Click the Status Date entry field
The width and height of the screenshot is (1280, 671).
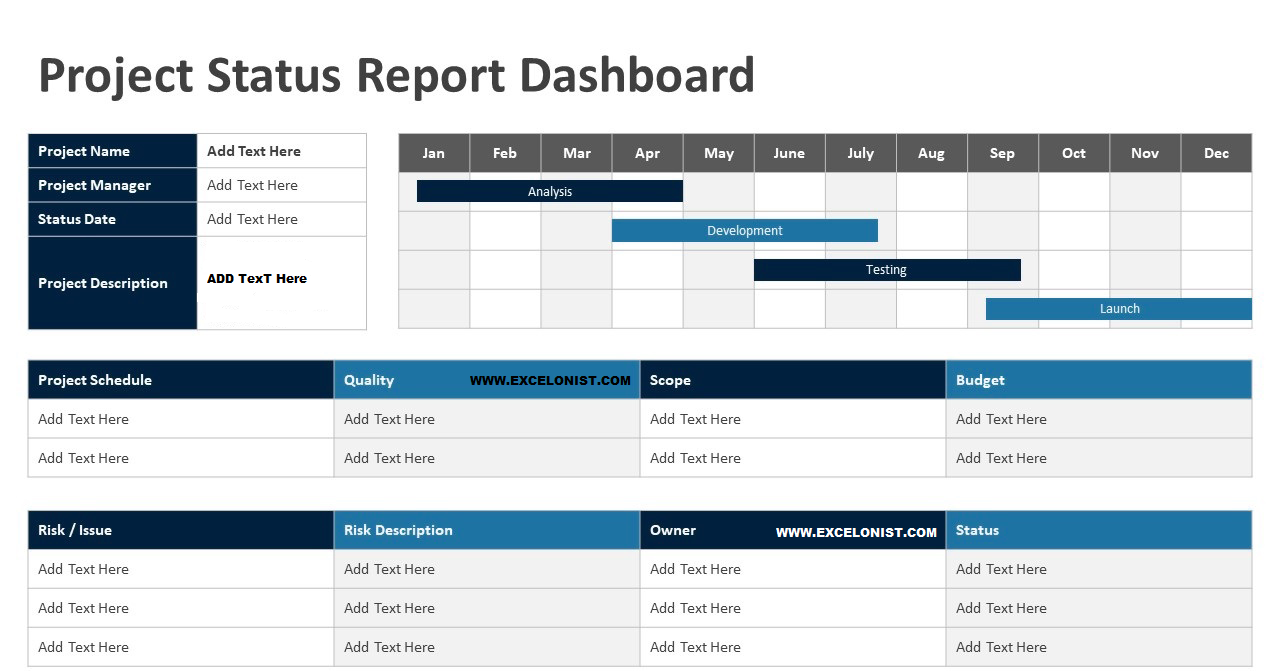[281, 219]
